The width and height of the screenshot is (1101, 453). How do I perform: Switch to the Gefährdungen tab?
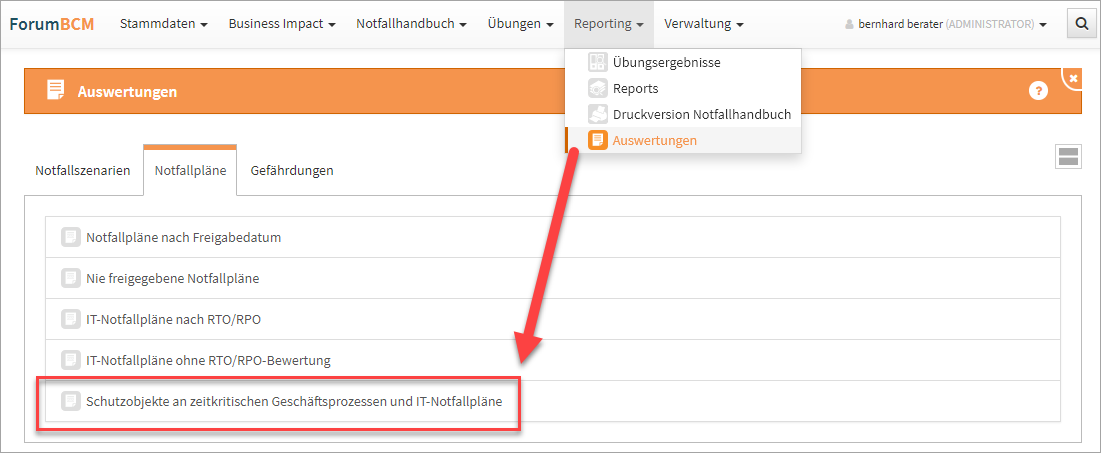[292, 170]
